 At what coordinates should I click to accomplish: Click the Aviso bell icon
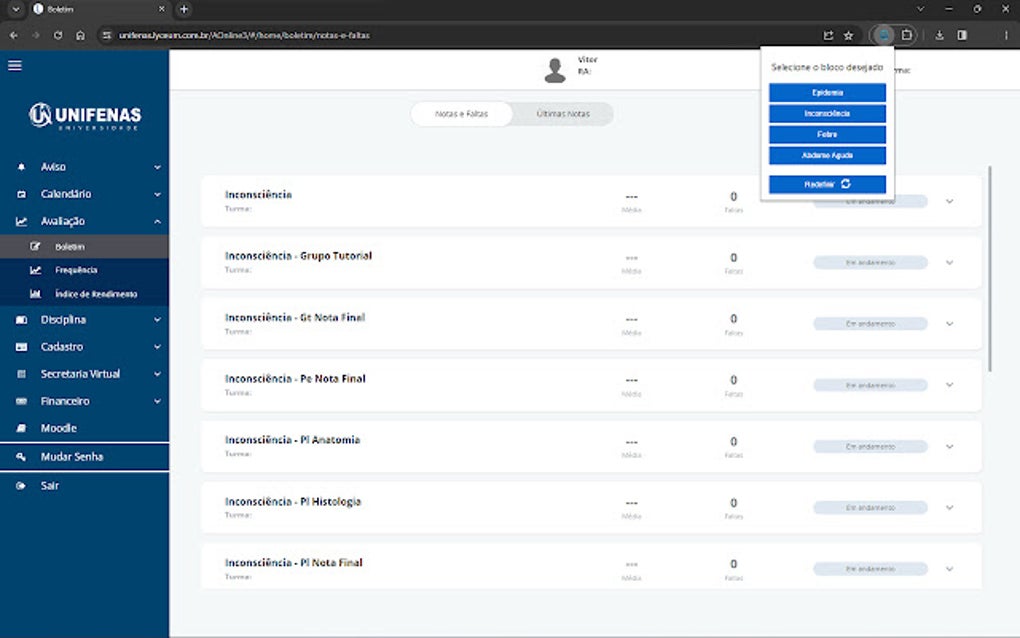tap(21, 167)
